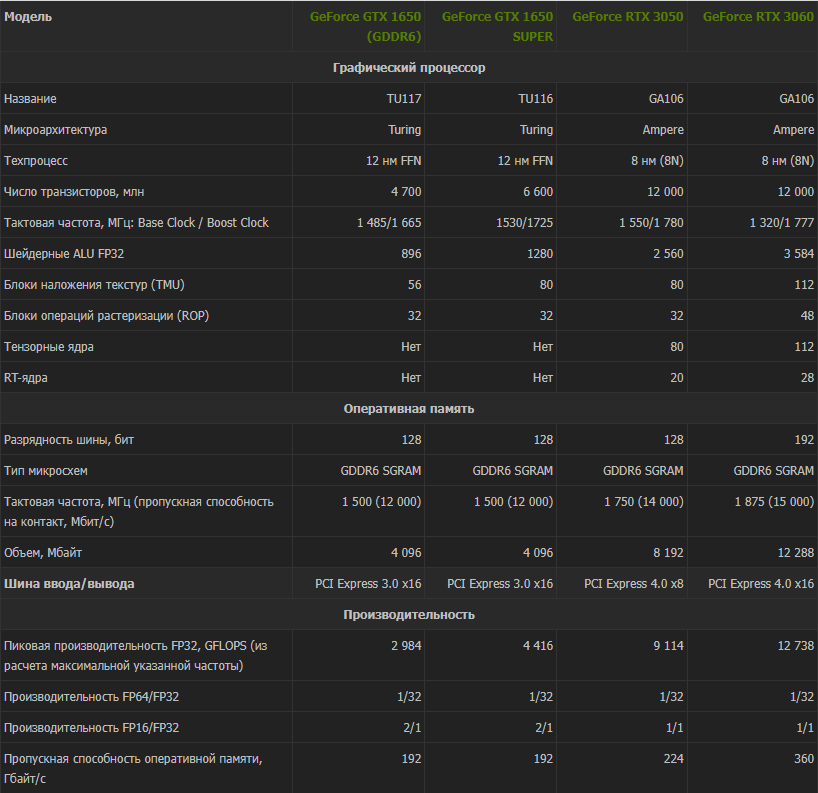Select the 'Графический процессор' section heading

(x=409, y=68)
